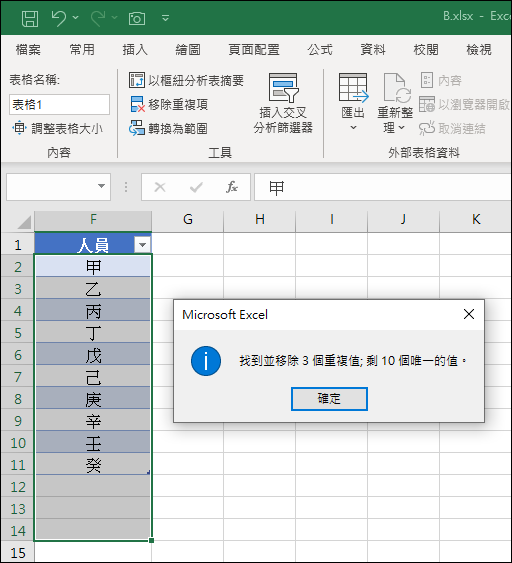Image resolution: width=512 pixels, height=563 pixels.
Task: Click 插入交叉分析篩選器 slicer icon
Action: coord(283,88)
